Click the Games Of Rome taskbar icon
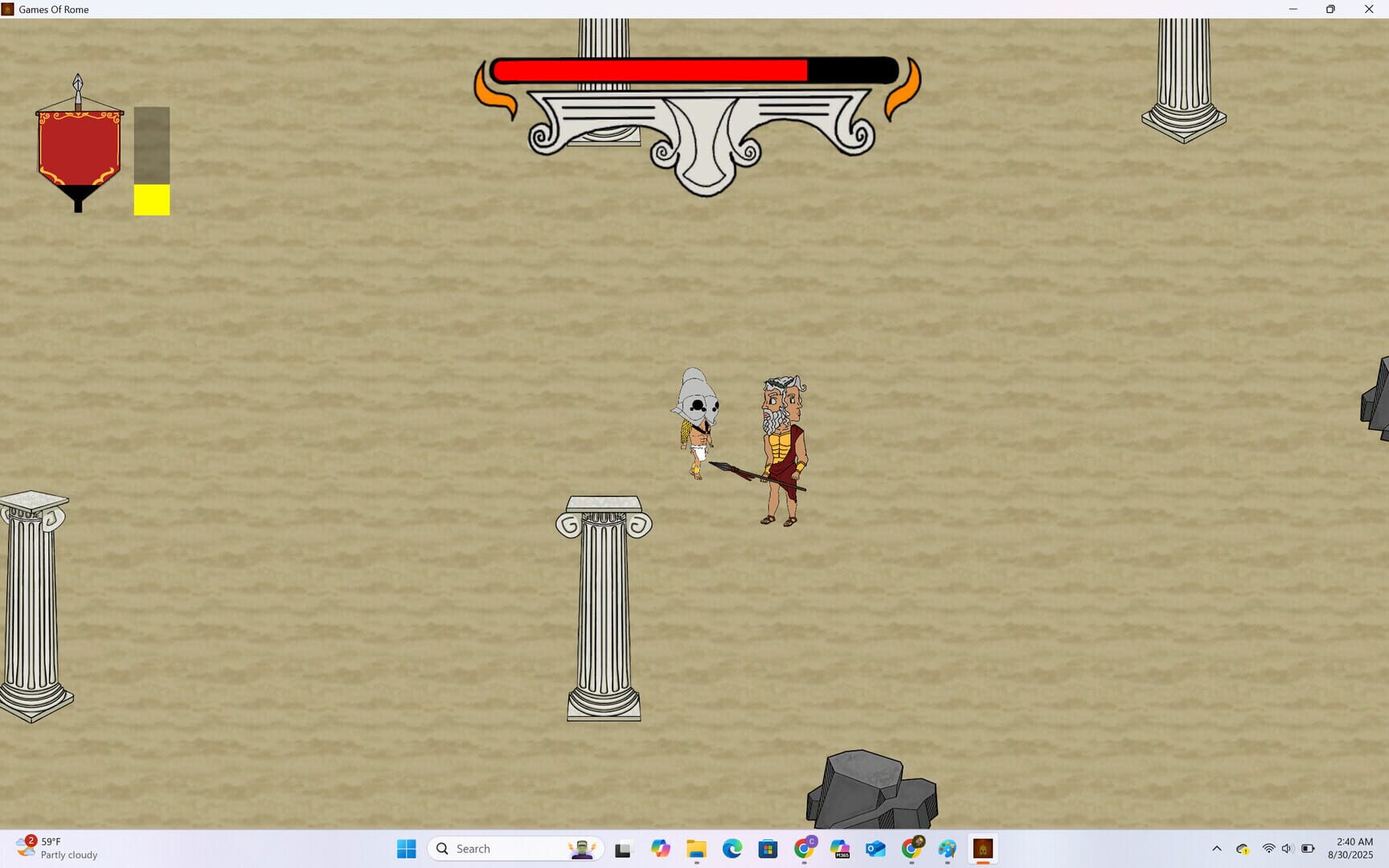The height and width of the screenshot is (868, 1389). point(983,848)
